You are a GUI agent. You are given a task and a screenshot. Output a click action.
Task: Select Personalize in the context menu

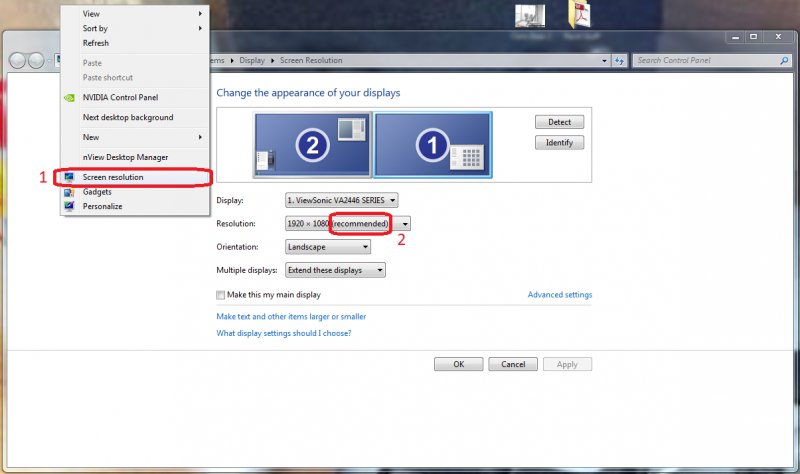135,206
